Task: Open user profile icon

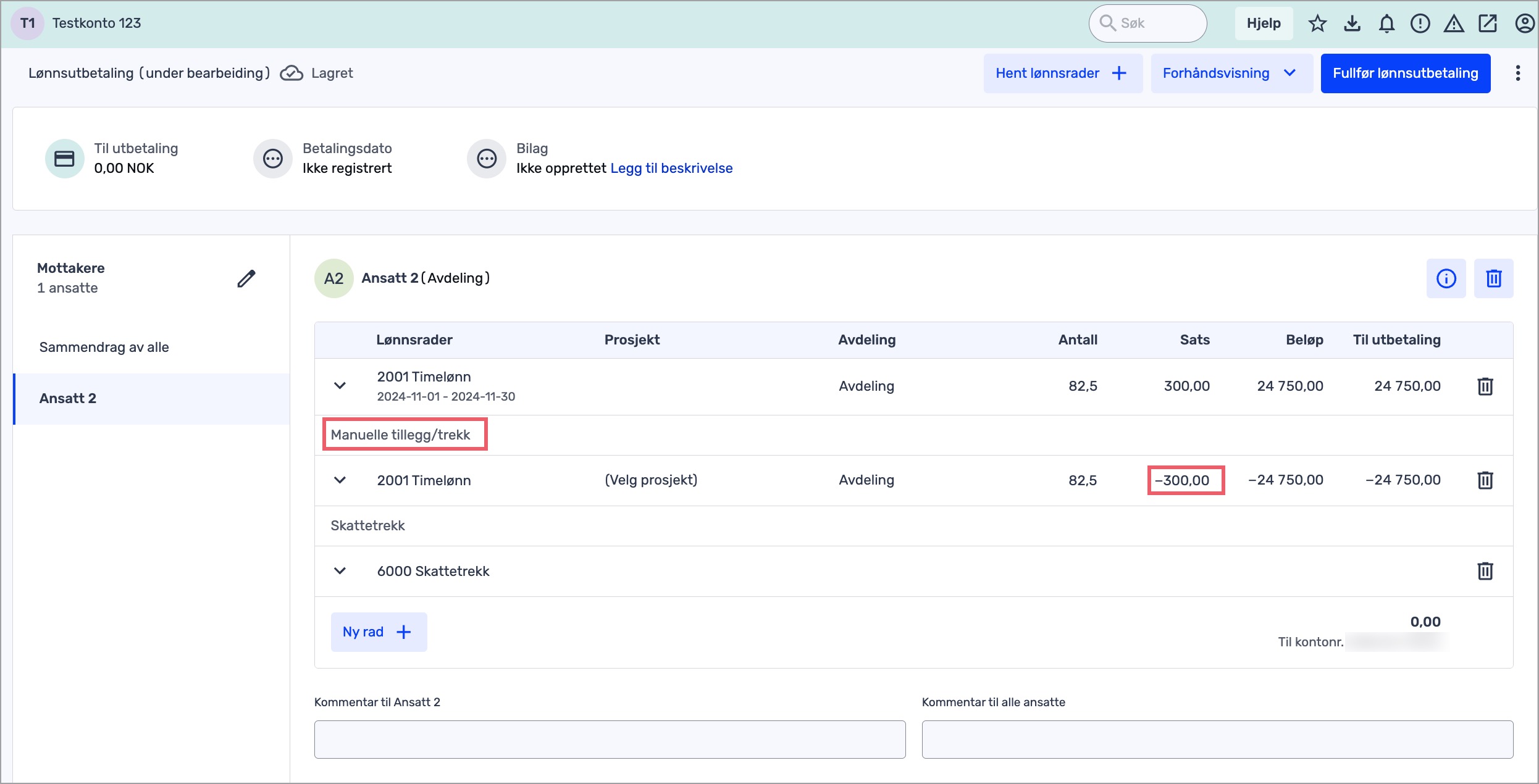Action: click(x=1524, y=23)
